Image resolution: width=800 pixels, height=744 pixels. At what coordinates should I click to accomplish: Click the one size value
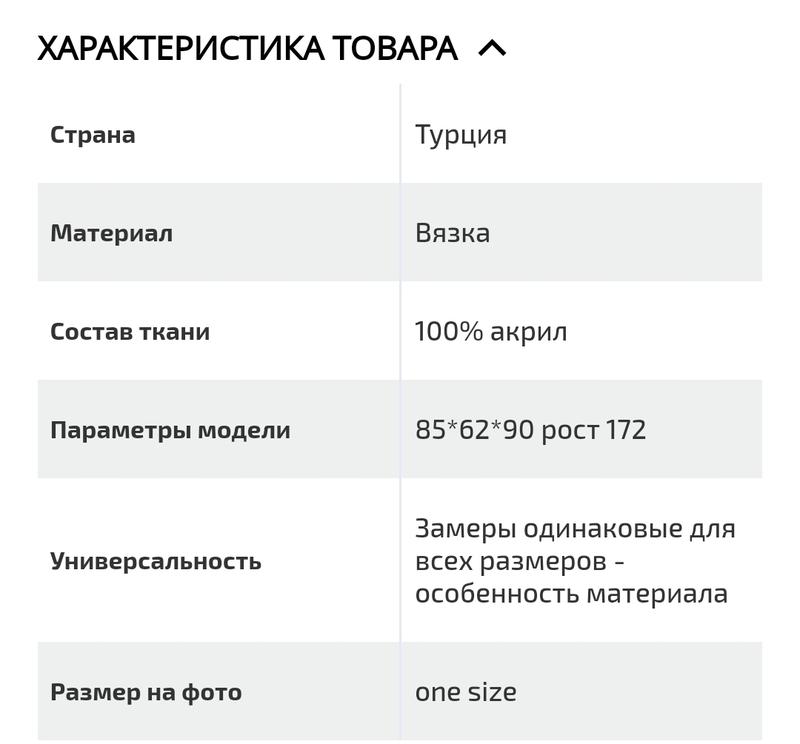click(x=466, y=691)
